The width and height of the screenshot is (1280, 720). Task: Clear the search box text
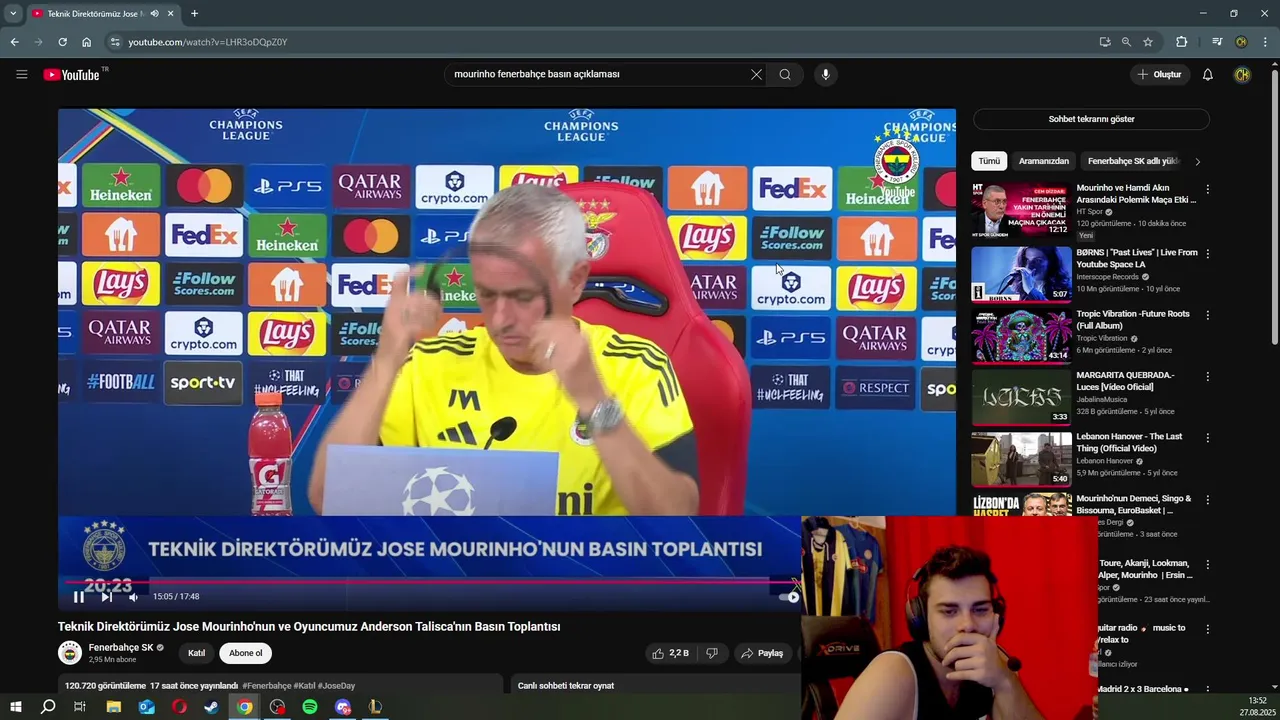pos(756,74)
